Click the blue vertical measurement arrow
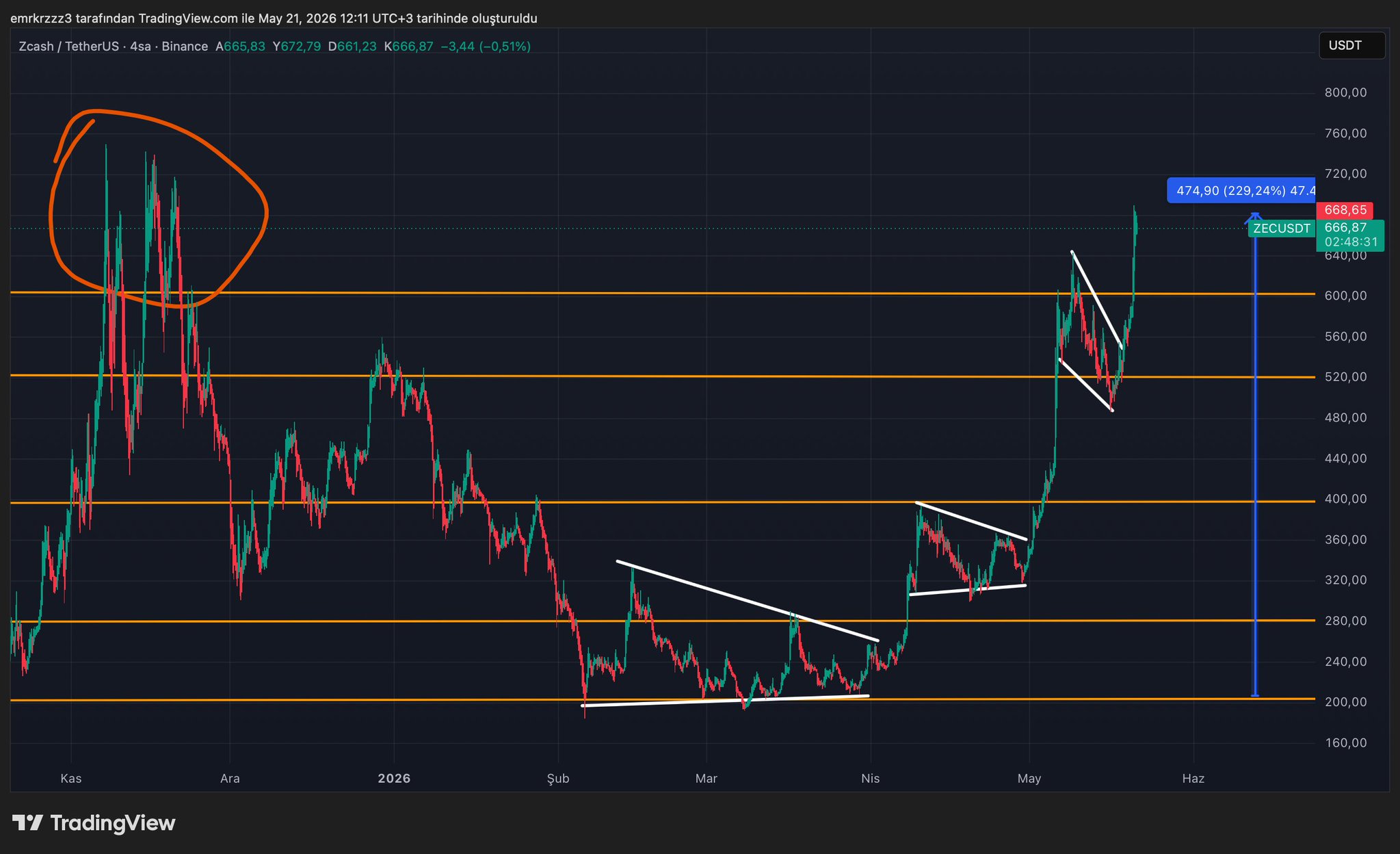Screen dimensions: 1400x854 click(x=1255, y=454)
